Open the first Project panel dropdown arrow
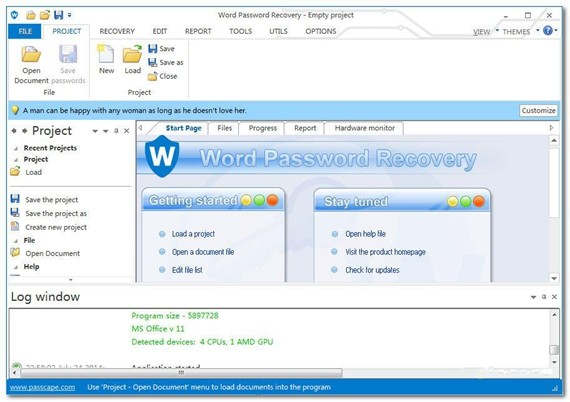The height and width of the screenshot is (402, 570). point(95,131)
